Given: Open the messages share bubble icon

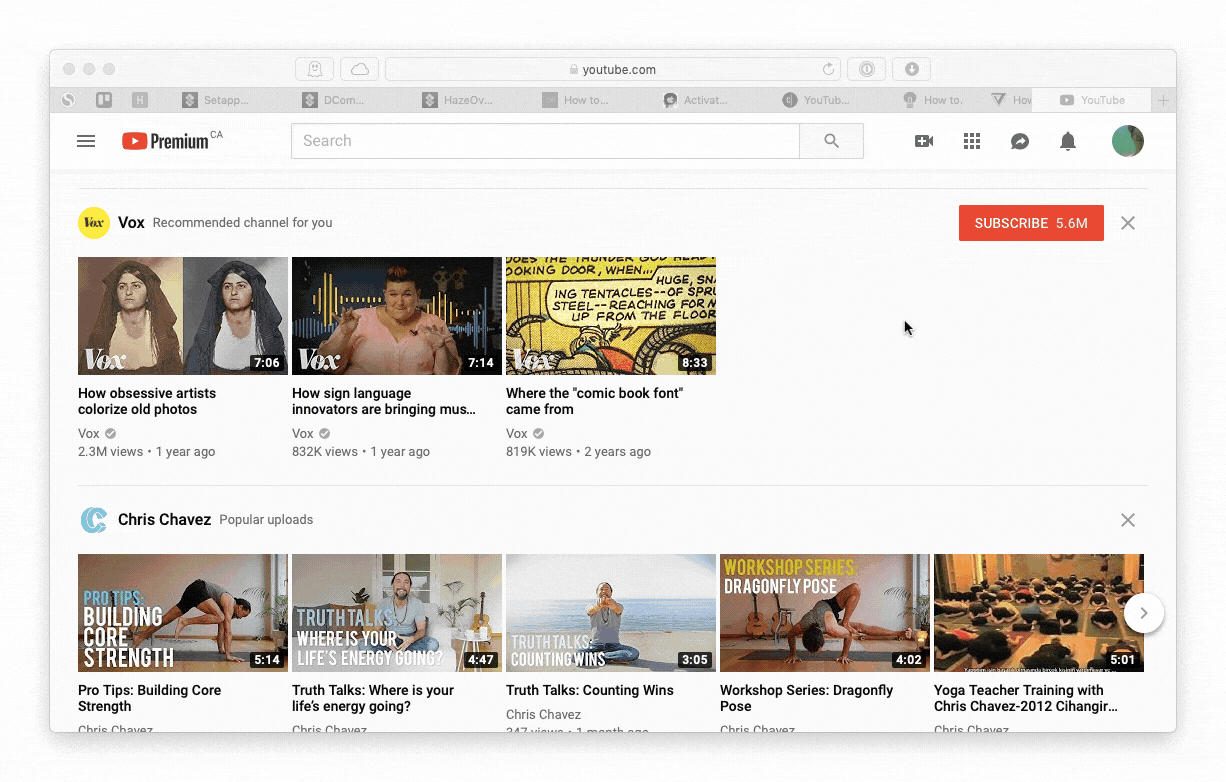Looking at the screenshot, I should click(x=1020, y=141).
